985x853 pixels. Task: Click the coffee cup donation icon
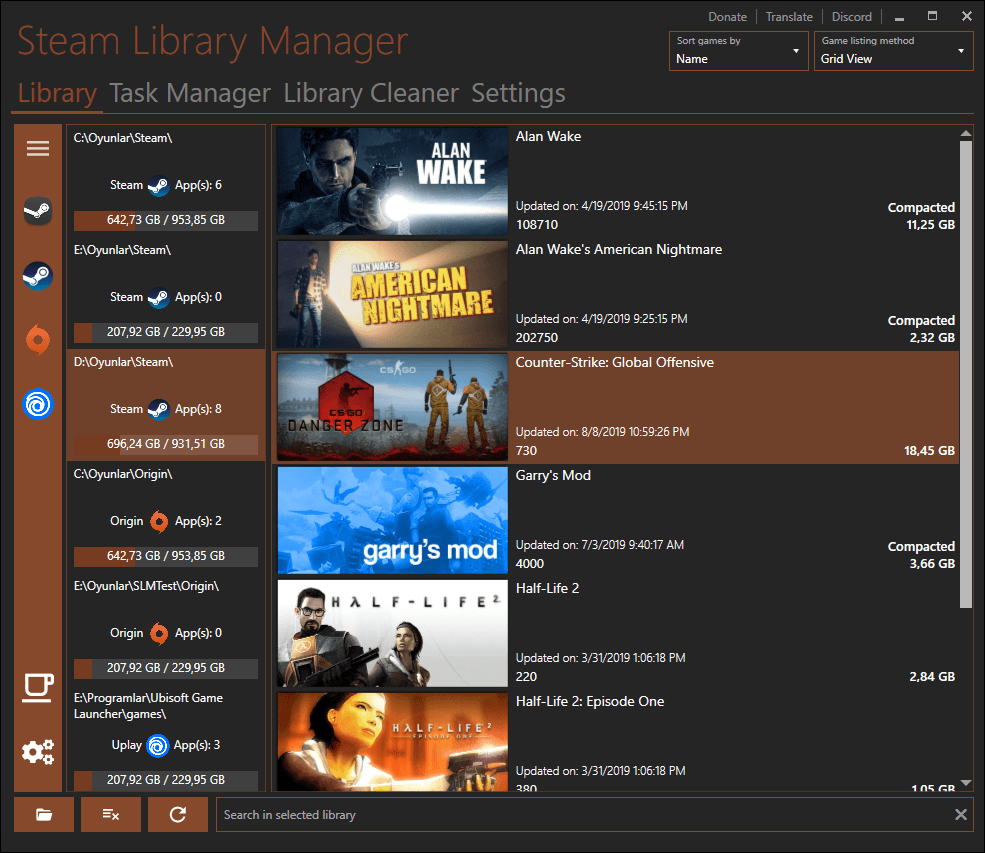tap(37, 688)
